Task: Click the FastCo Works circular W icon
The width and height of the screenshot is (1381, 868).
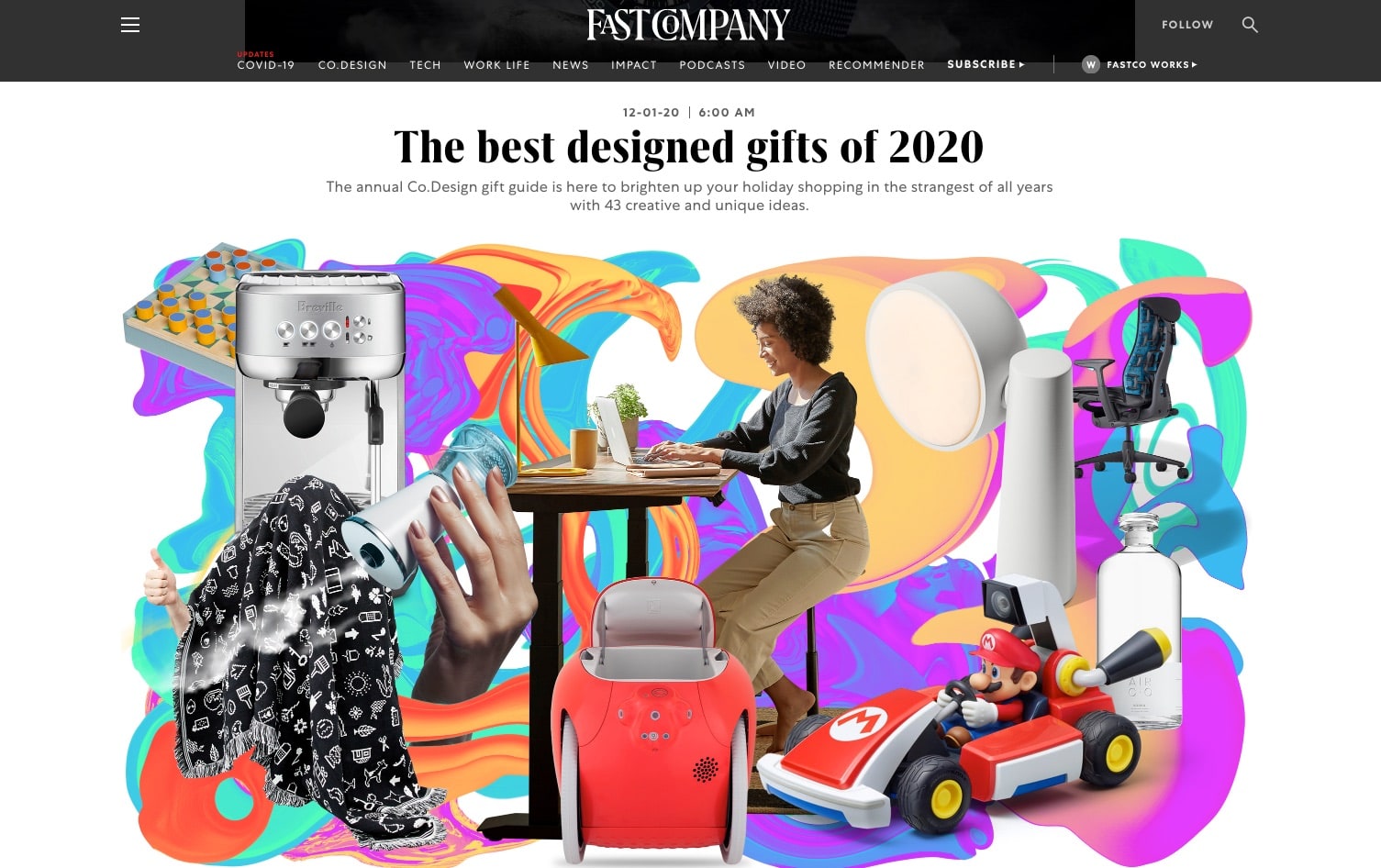Action: point(1090,64)
